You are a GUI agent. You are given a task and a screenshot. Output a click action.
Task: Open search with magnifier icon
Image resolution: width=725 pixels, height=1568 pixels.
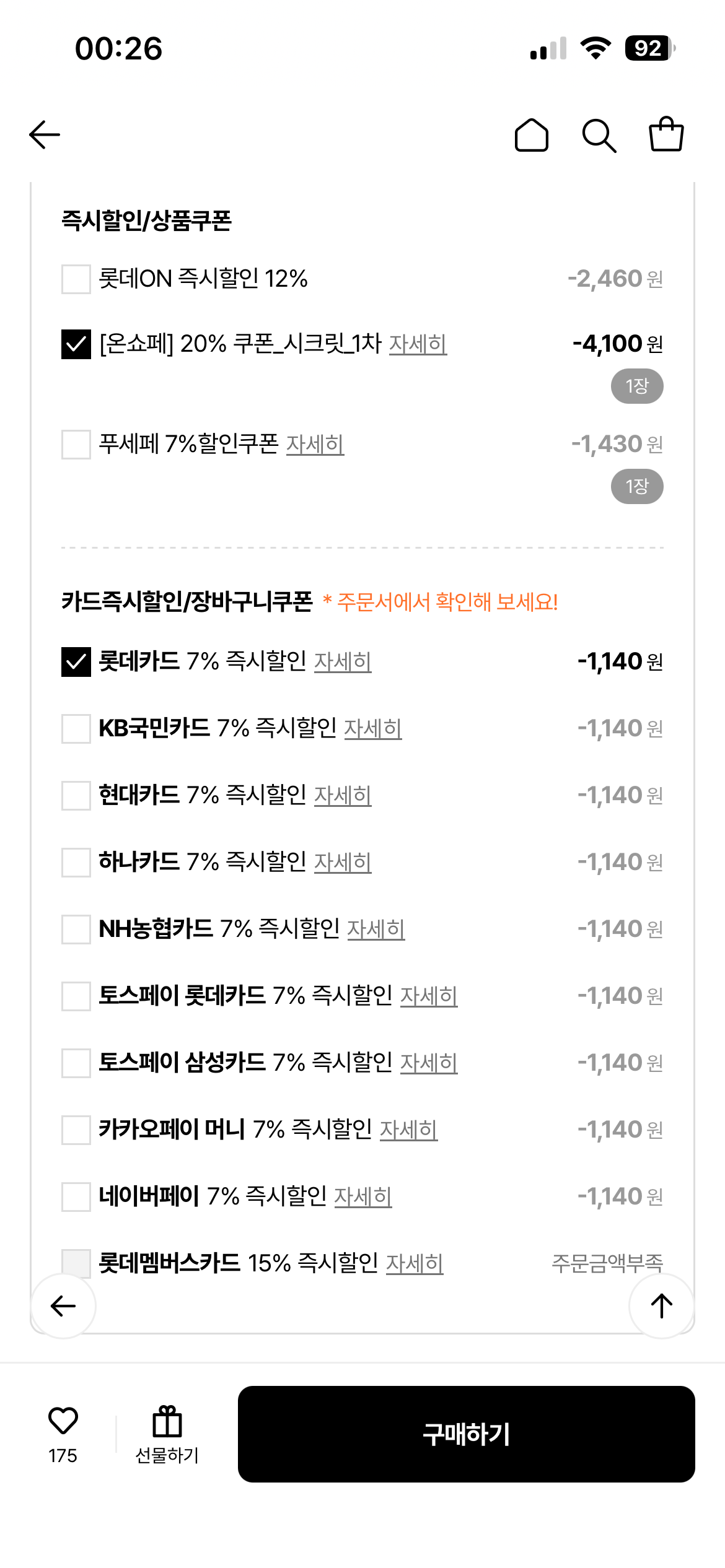click(599, 136)
